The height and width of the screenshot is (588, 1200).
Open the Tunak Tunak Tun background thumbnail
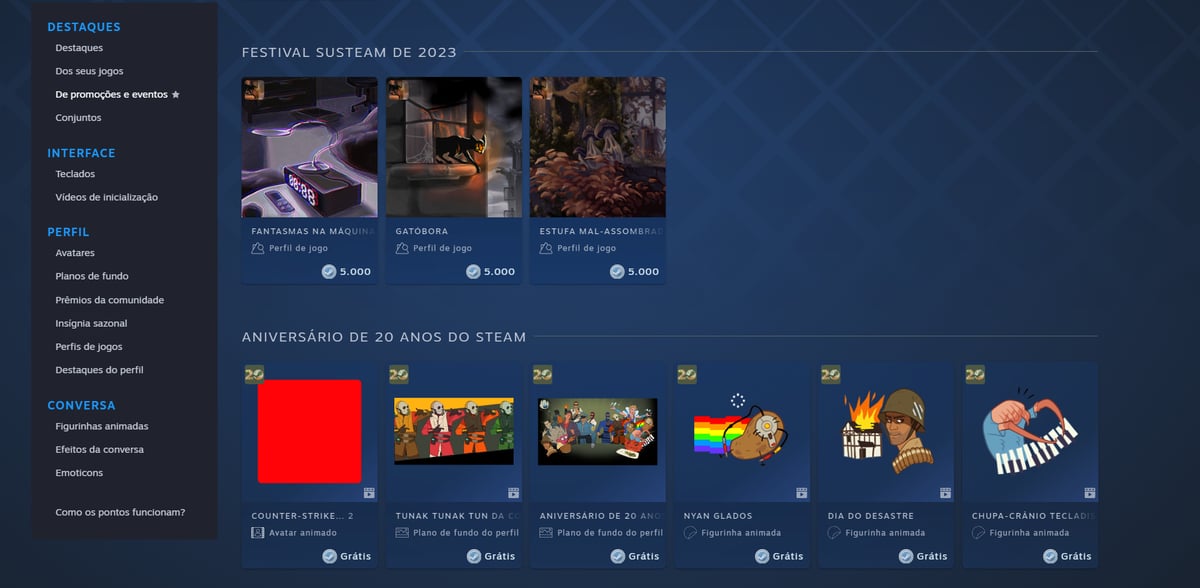454,431
